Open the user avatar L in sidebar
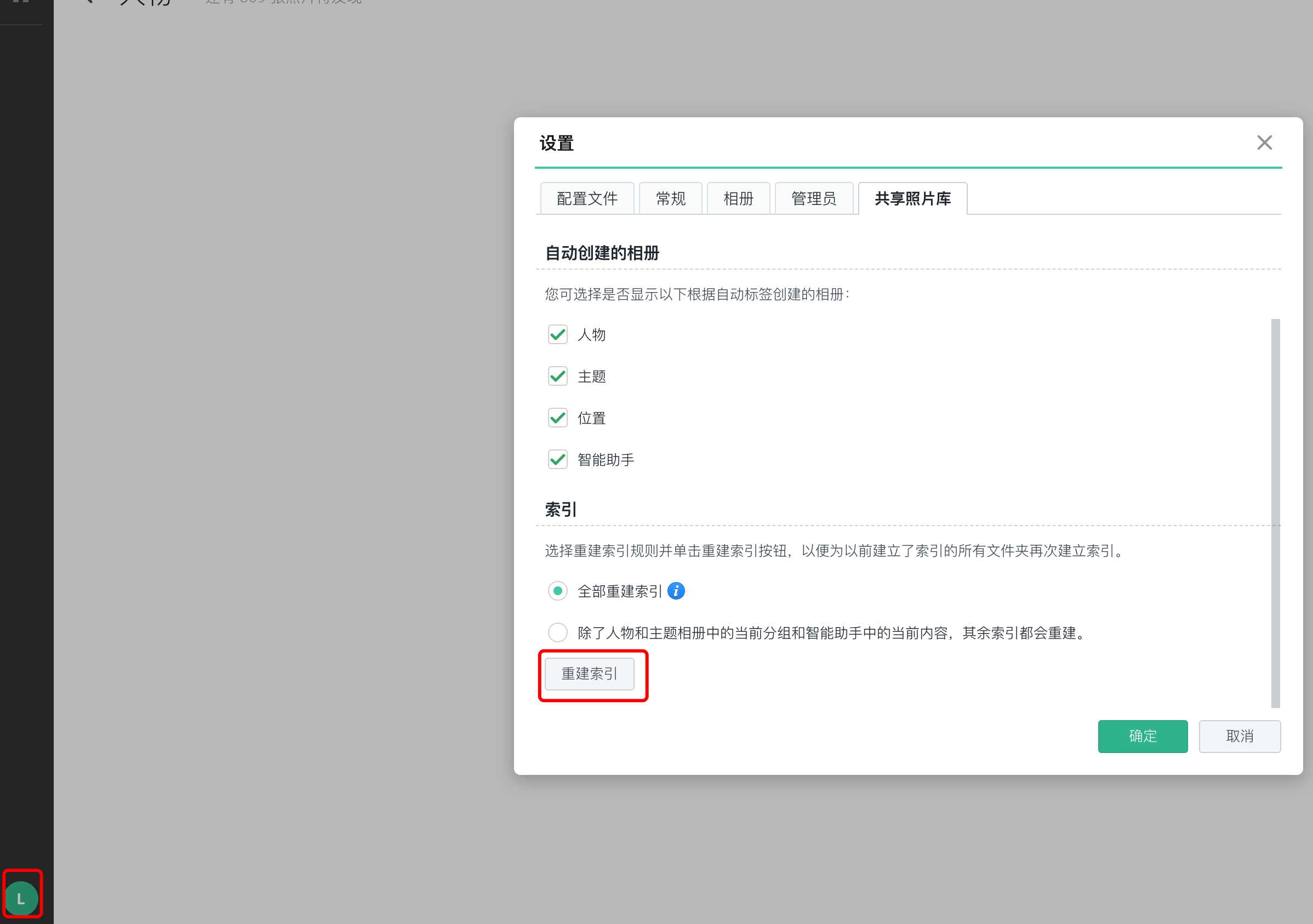This screenshot has height=924, width=1313. 22,898
